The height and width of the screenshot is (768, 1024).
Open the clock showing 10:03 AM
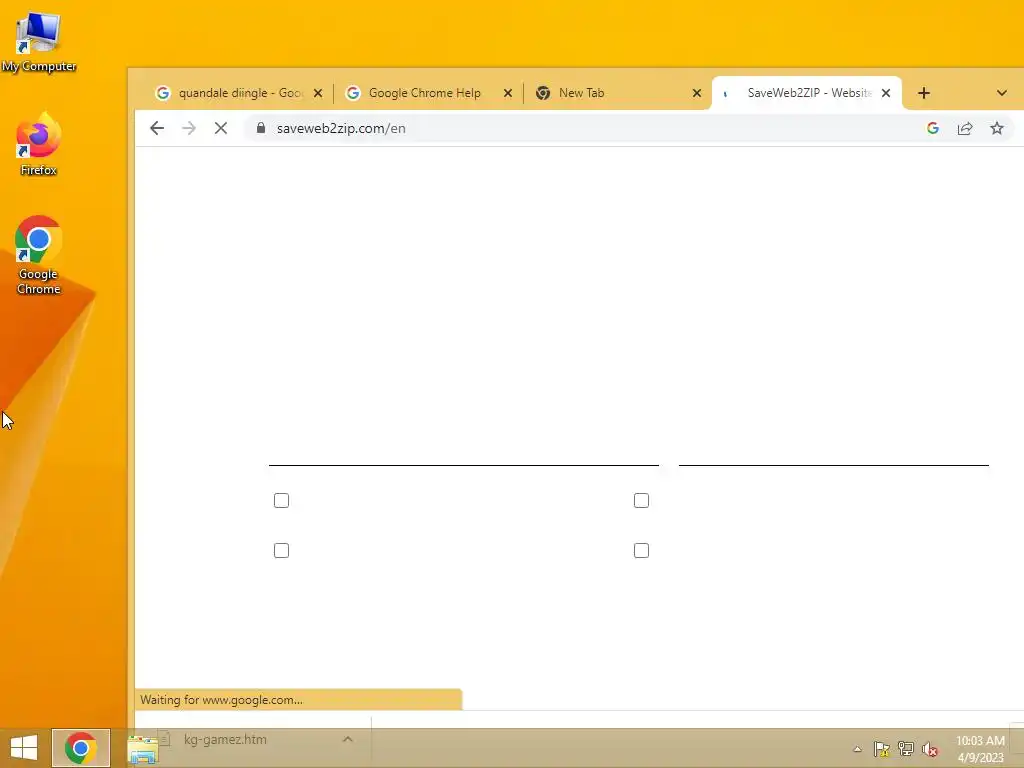pyautogui.click(x=980, y=748)
